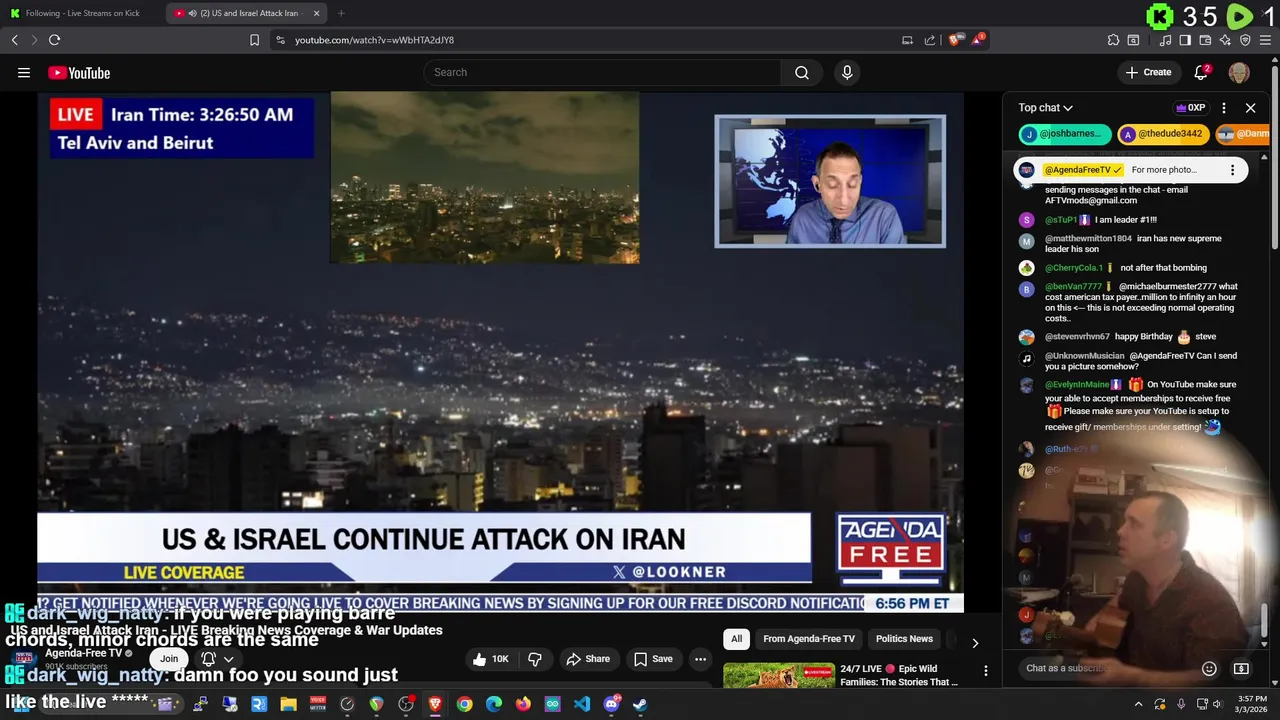Click pinned @AgendaFreeTV message in chat

[1130, 170]
